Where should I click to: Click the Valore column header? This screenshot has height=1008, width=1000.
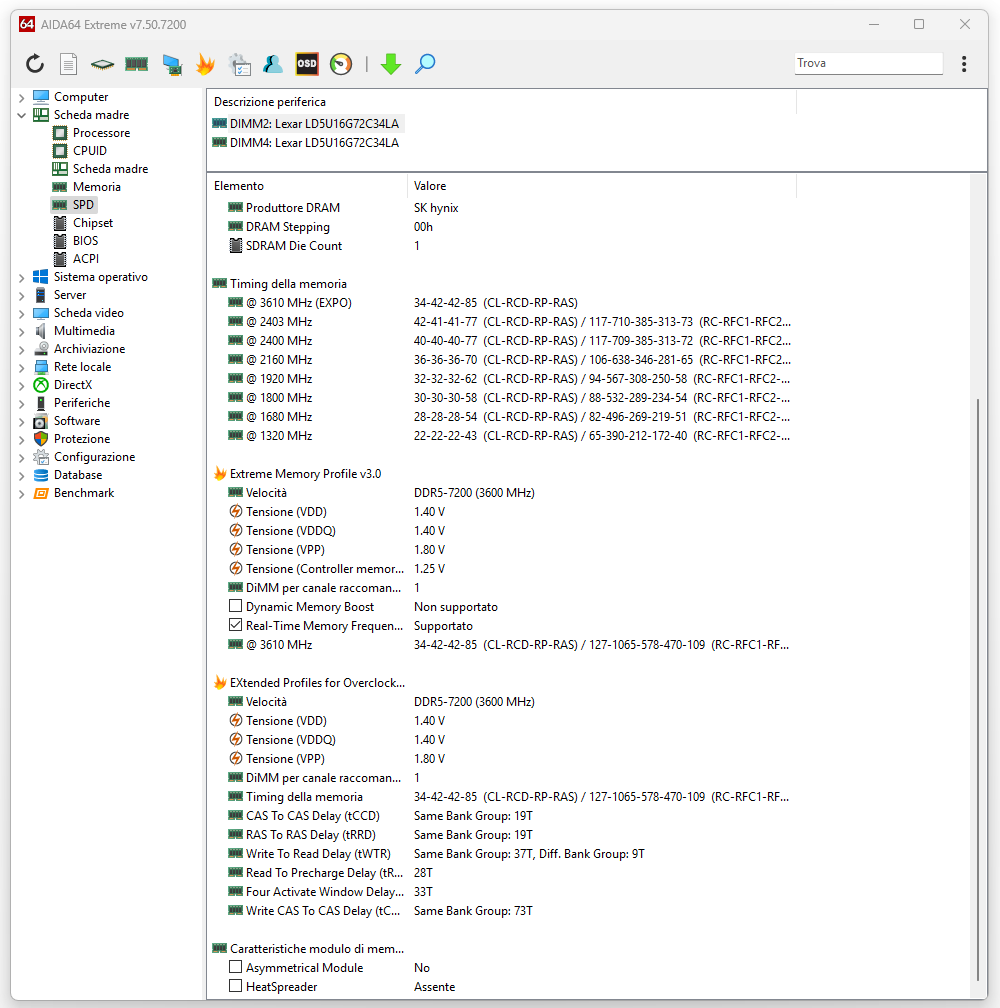pyautogui.click(x=602, y=186)
